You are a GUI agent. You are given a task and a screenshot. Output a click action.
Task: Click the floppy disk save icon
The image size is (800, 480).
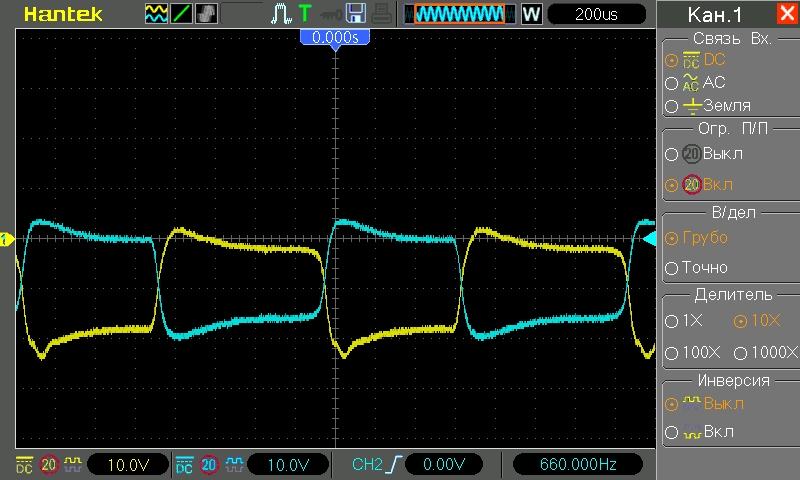click(x=355, y=14)
